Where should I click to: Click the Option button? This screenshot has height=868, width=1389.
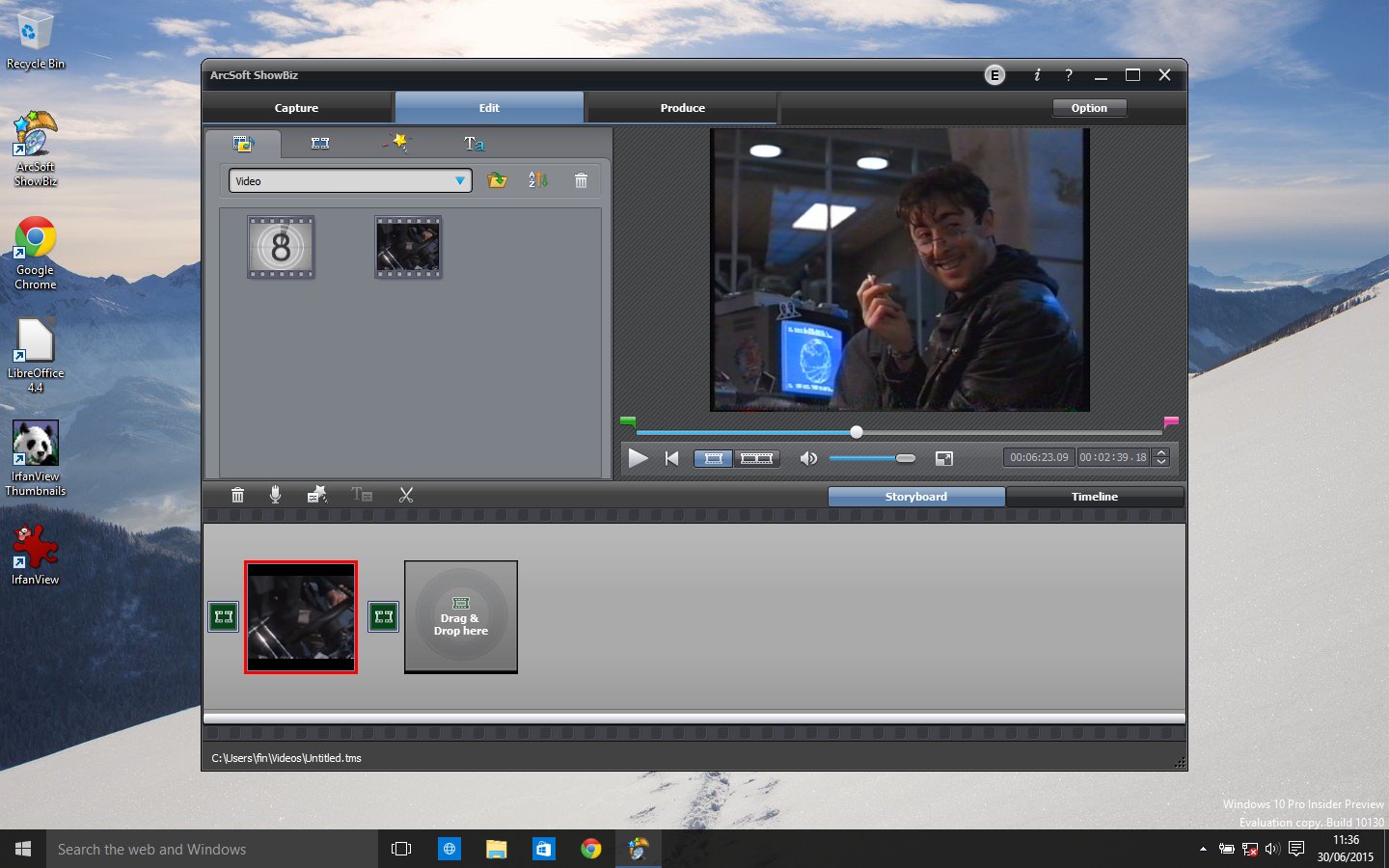tap(1089, 108)
